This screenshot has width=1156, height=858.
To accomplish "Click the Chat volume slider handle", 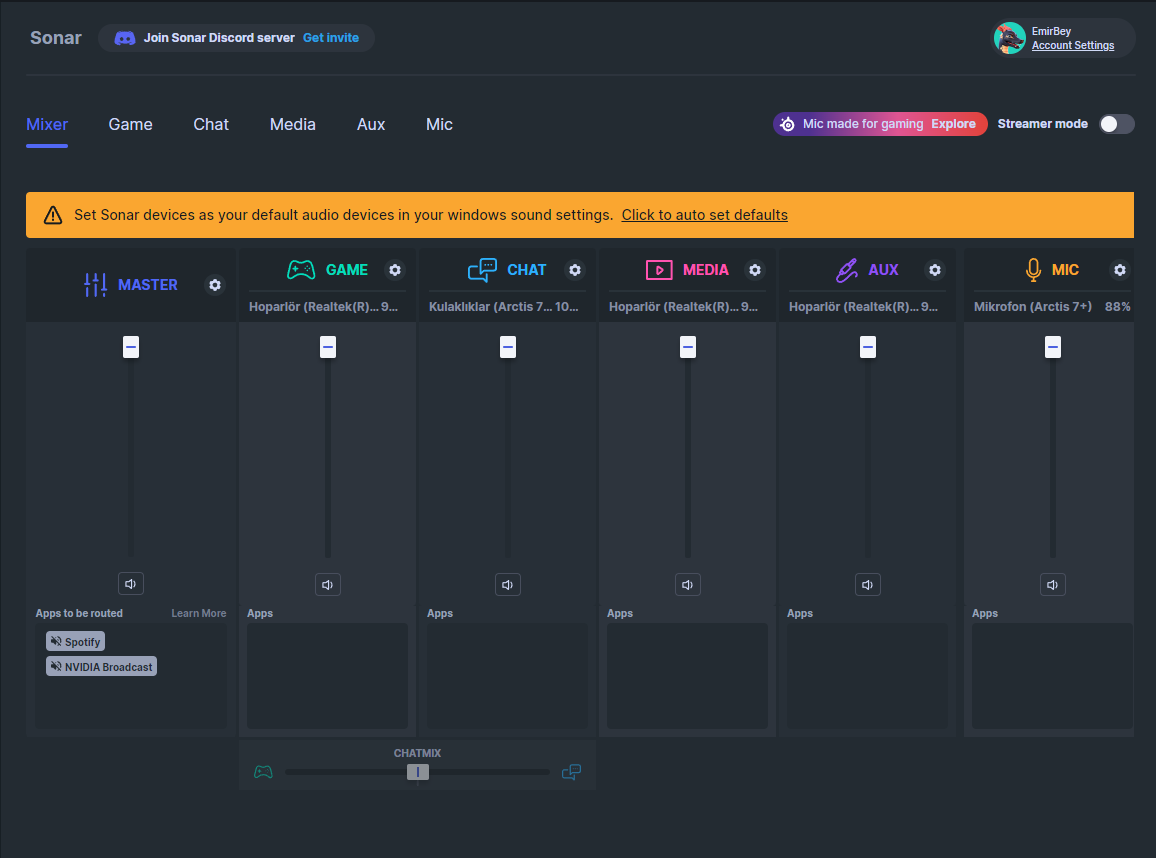I will point(507,347).
